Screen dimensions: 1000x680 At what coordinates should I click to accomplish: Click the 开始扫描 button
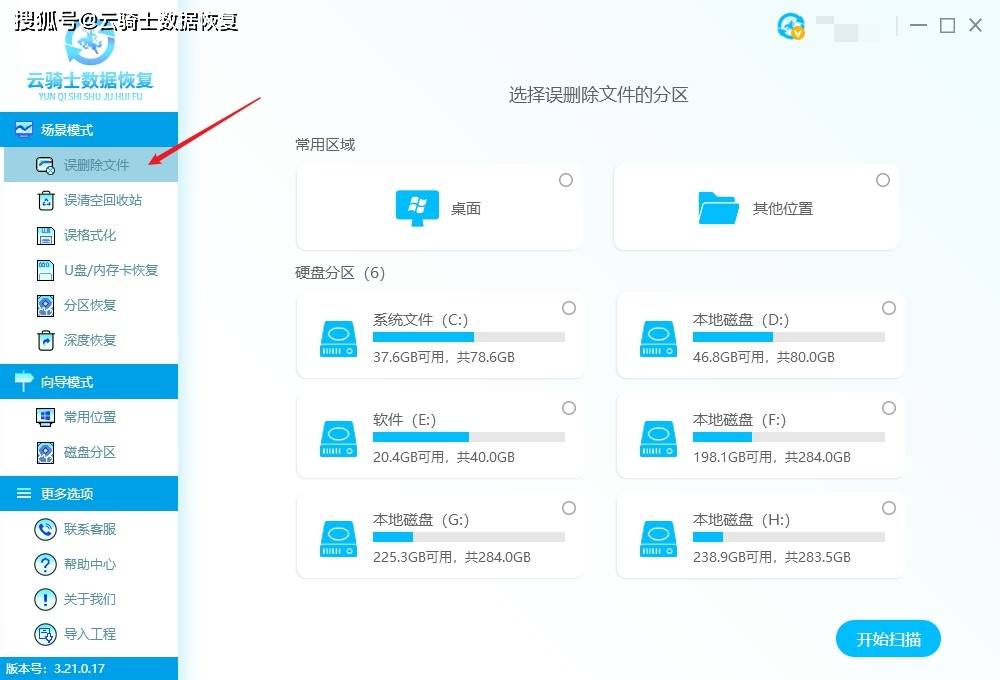coord(888,639)
